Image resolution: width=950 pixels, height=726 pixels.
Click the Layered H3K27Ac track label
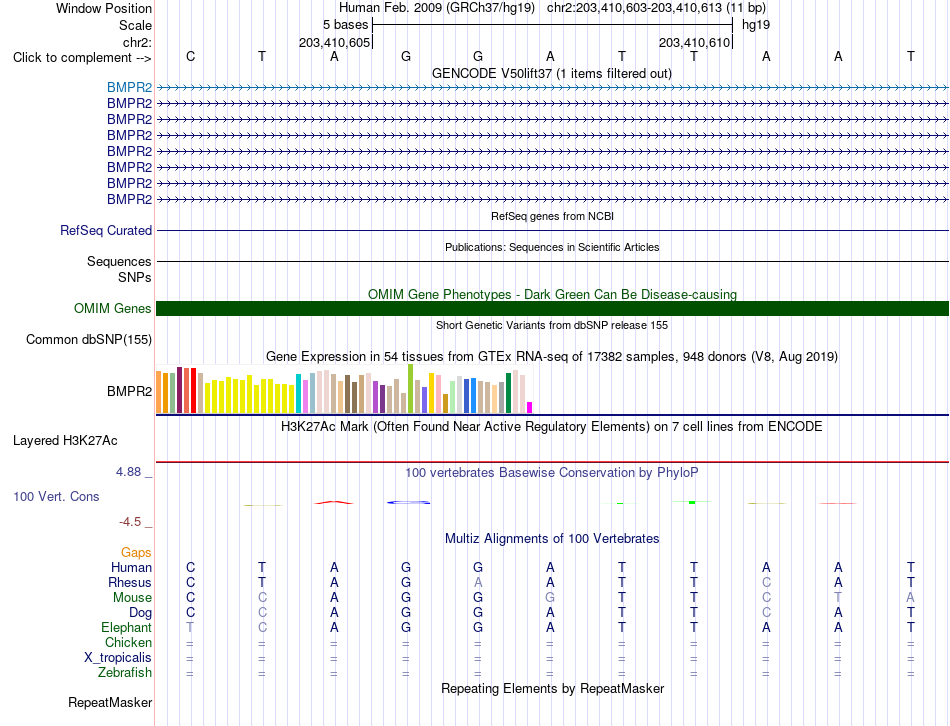pyautogui.click(x=65, y=441)
